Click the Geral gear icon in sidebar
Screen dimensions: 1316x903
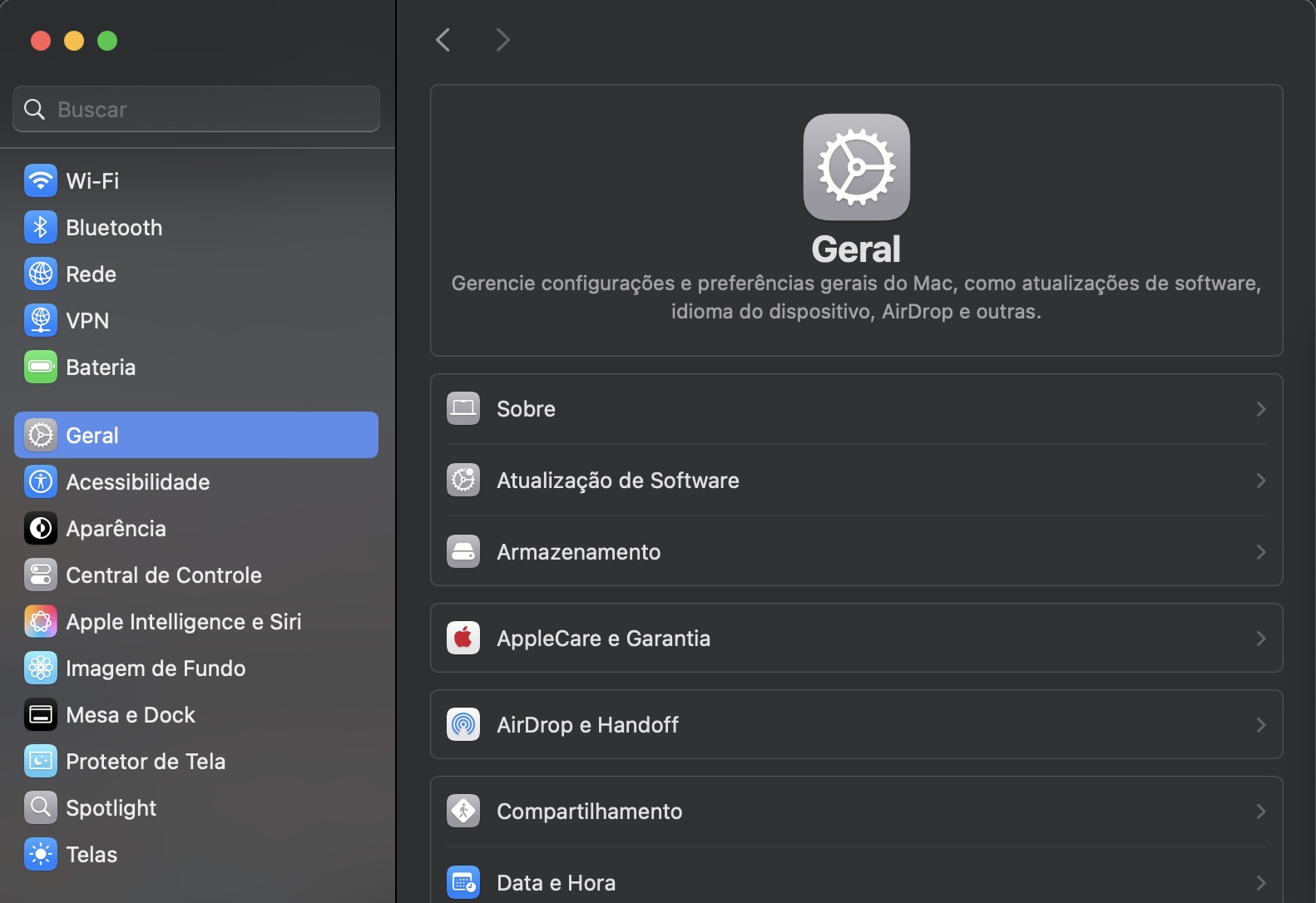coord(41,435)
